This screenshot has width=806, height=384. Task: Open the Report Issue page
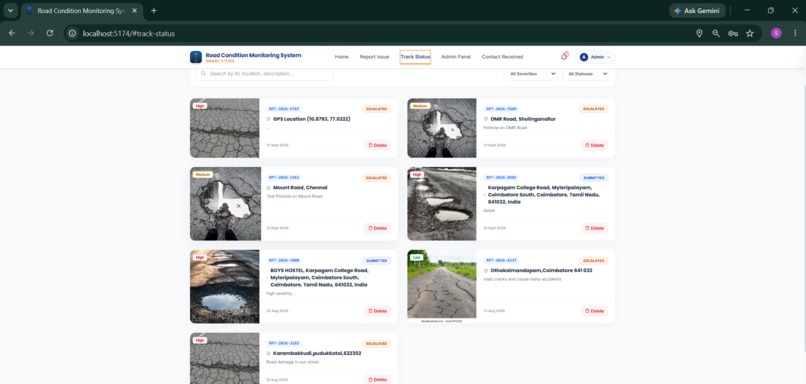pyautogui.click(x=374, y=57)
